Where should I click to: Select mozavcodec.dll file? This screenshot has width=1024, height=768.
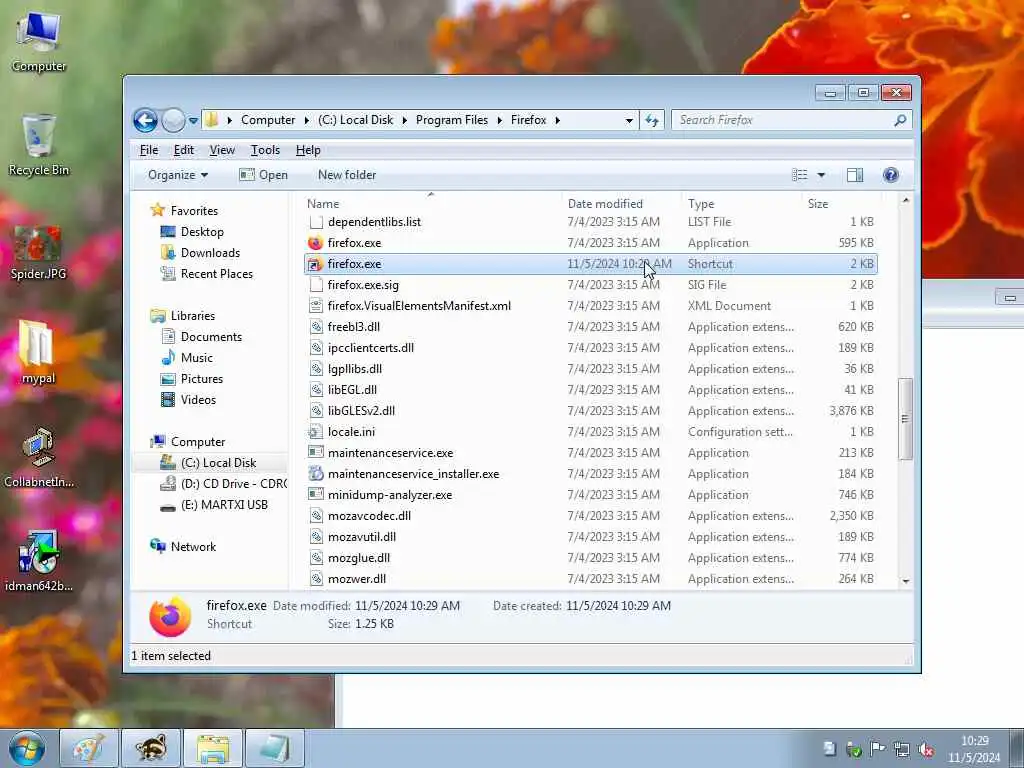pyautogui.click(x=369, y=516)
